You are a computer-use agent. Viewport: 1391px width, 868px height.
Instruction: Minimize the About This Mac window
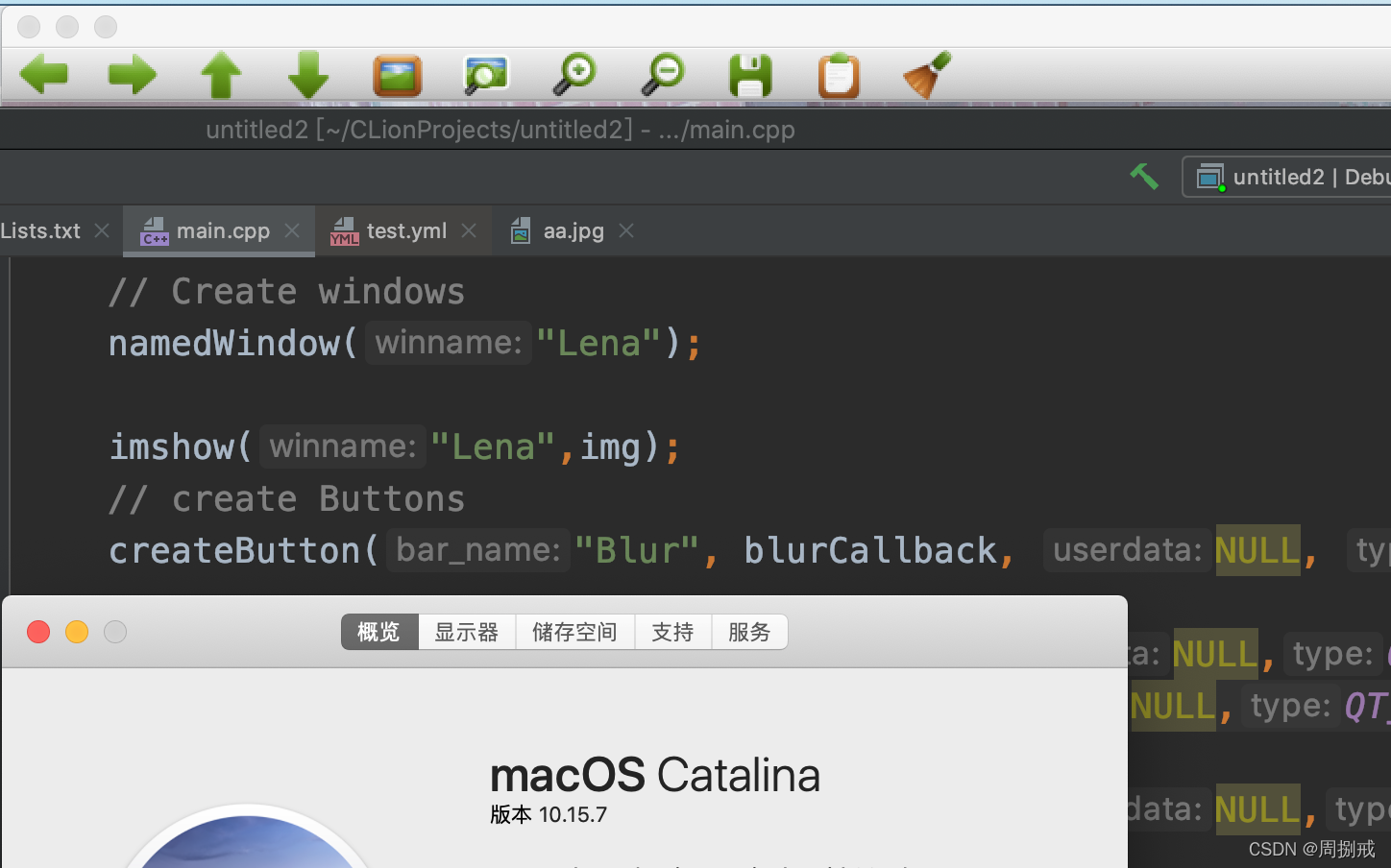pyautogui.click(x=77, y=632)
